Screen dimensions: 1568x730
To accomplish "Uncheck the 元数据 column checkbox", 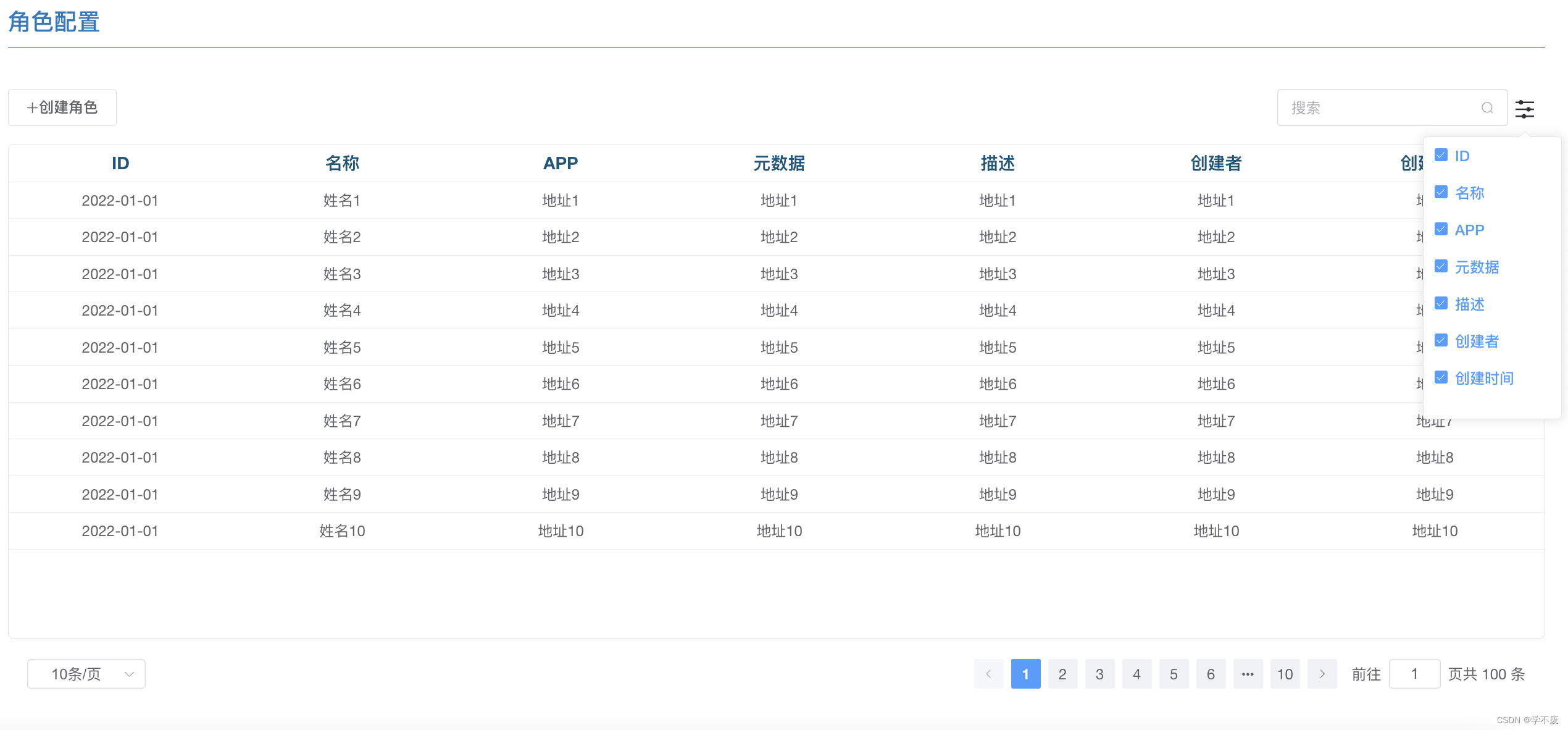I will pyautogui.click(x=1441, y=266).
